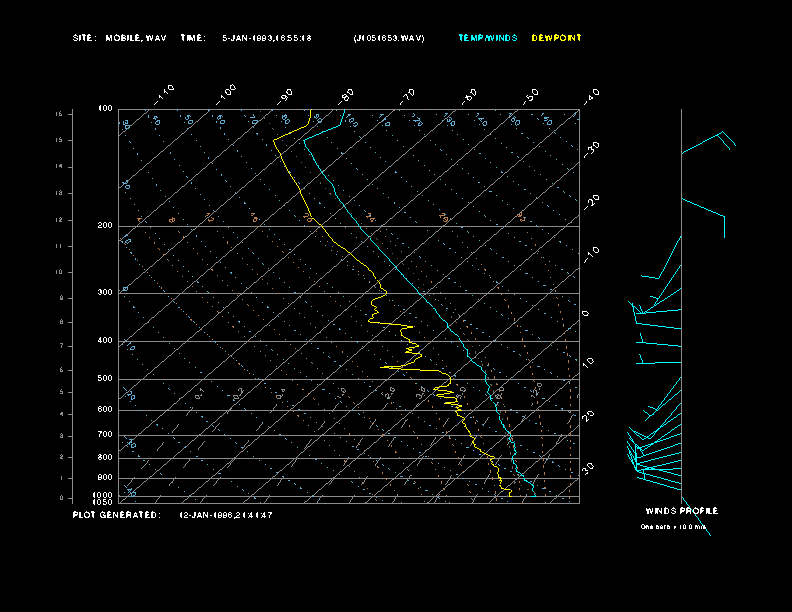Viewport: 792px width, 612px height.
Task: Click the white -50 isotherm label above the chart
Action: (531, 96)
